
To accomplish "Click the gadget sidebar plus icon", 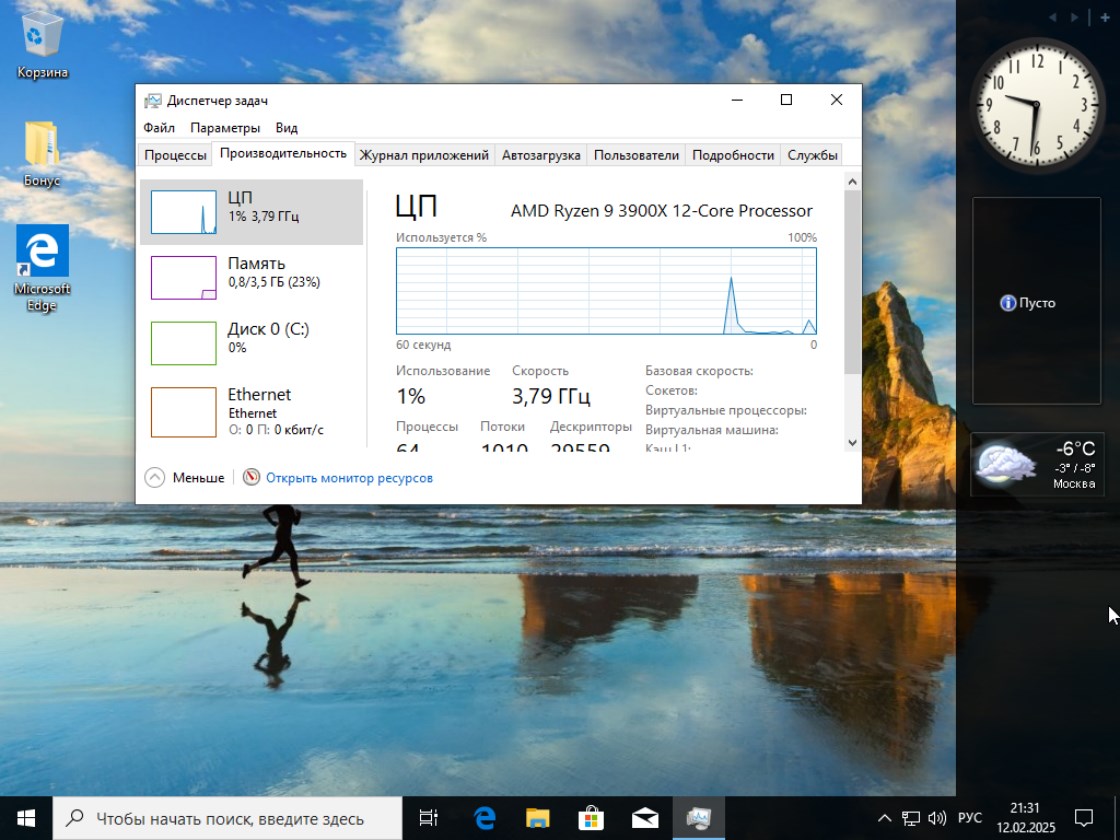I will coord(1105,17).
